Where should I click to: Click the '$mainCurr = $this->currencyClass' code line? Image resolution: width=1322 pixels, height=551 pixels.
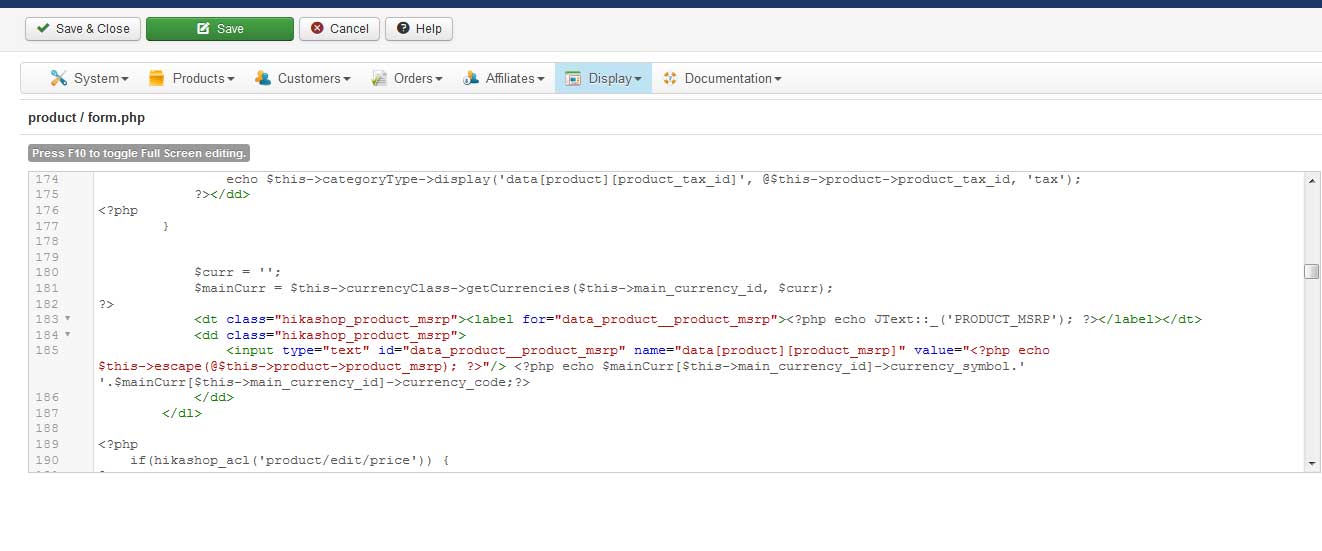pos(514,288)
